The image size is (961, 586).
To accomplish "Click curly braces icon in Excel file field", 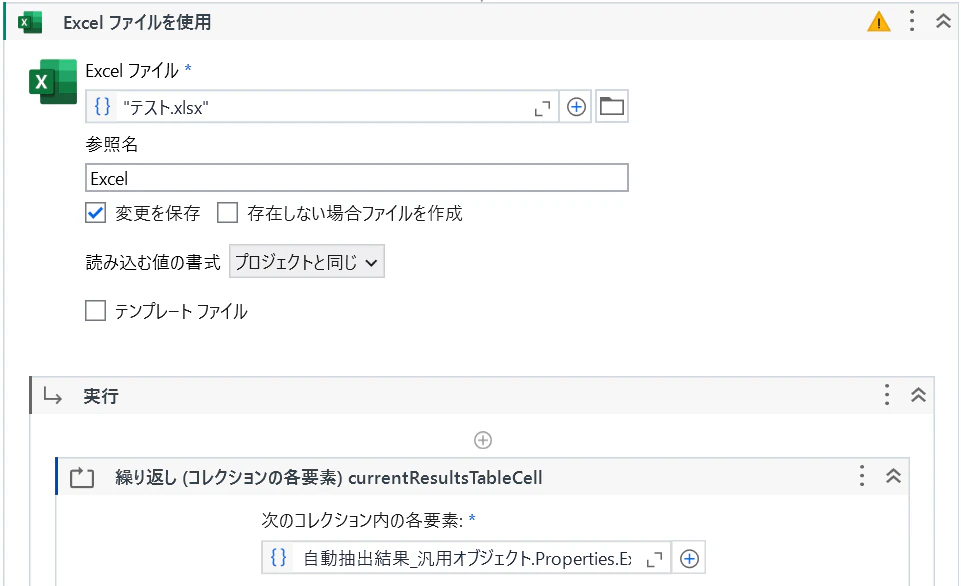I will (102, 107).
